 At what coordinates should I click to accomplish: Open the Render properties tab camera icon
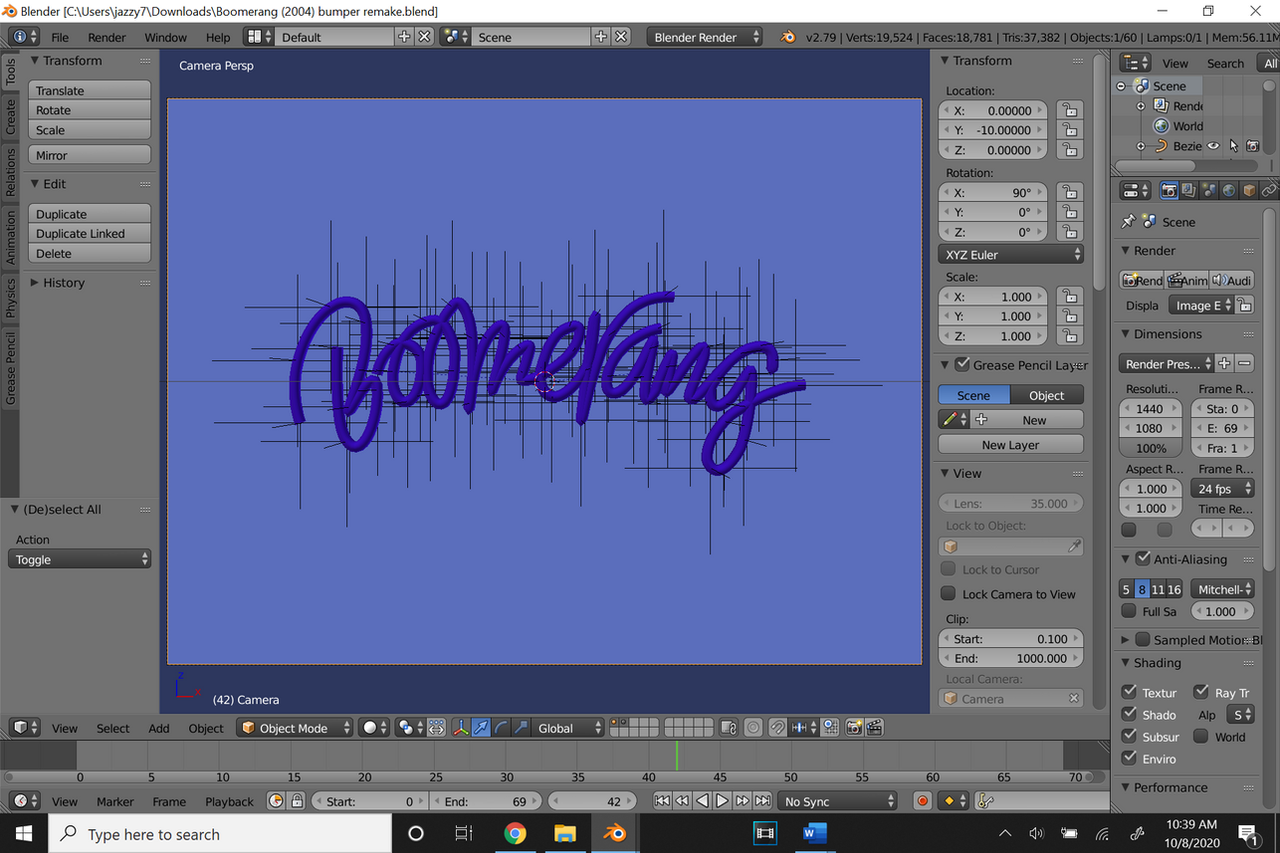pyautogui.click(x=1168, y=190)
